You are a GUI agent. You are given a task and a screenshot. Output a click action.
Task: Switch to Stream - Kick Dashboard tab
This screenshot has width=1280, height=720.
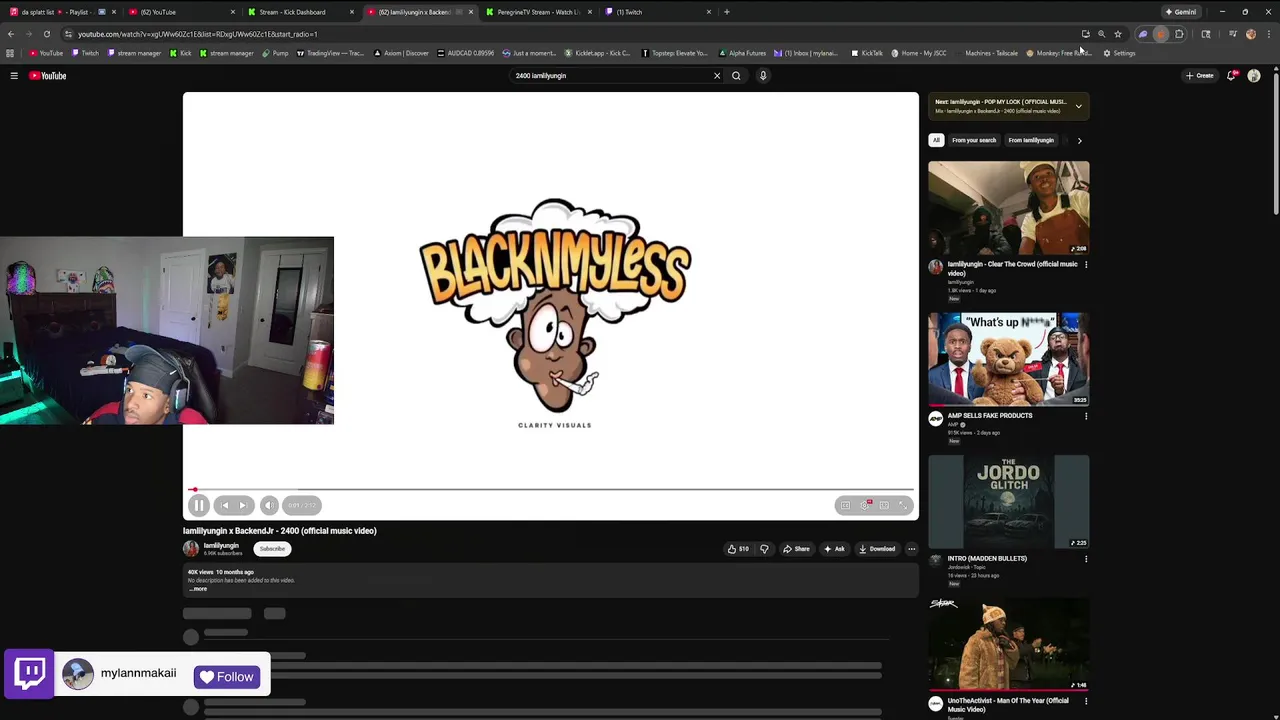coord(299,12)
